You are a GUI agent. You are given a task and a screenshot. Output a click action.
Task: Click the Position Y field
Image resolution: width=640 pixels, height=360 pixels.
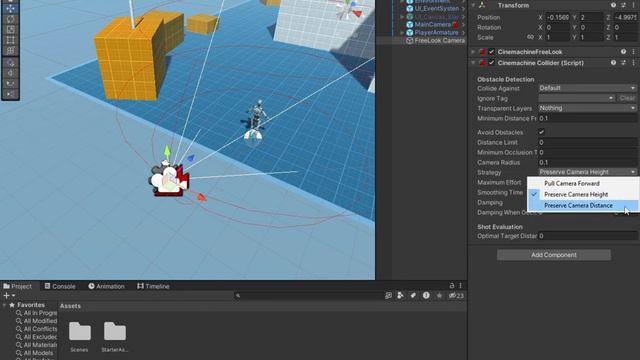(591, 18)
